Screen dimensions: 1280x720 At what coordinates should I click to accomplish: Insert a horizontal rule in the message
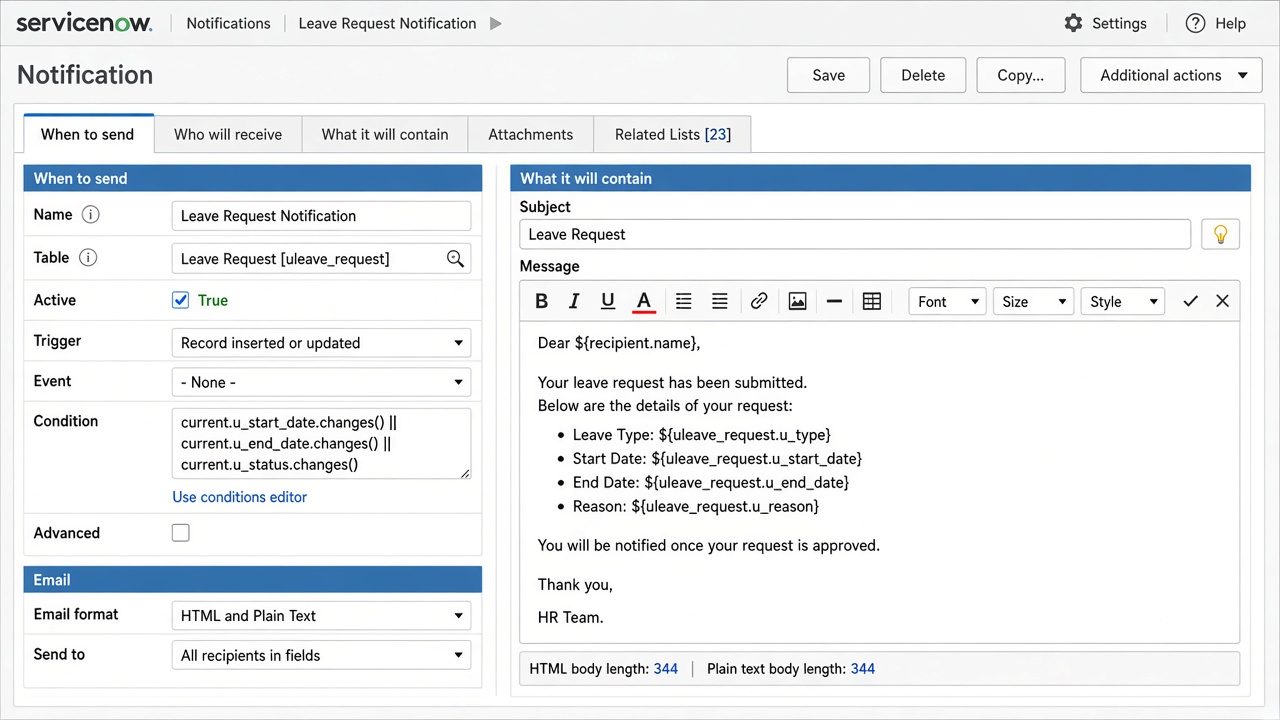[834, 301]
